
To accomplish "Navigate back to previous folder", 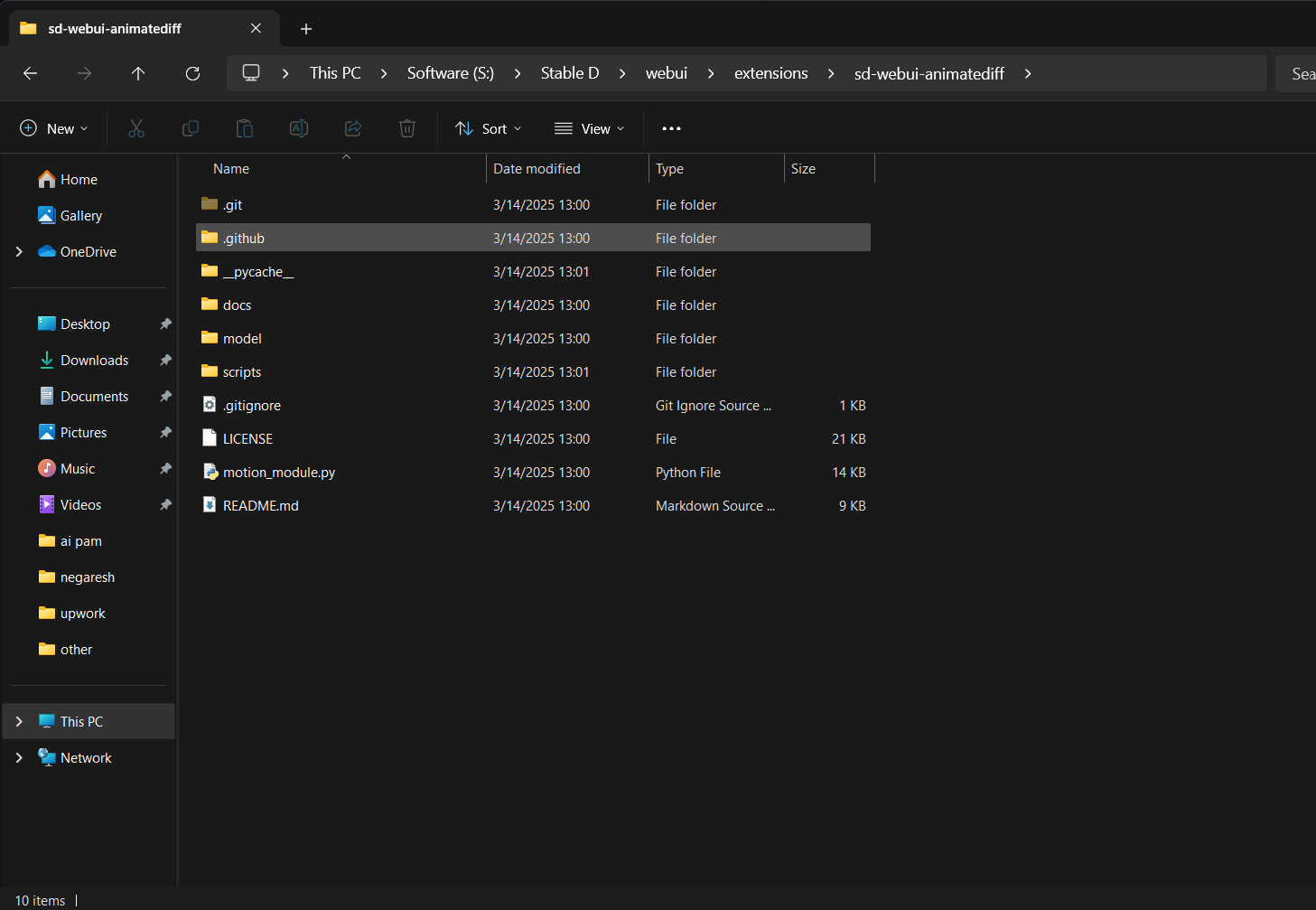I will tap(30, 73).
